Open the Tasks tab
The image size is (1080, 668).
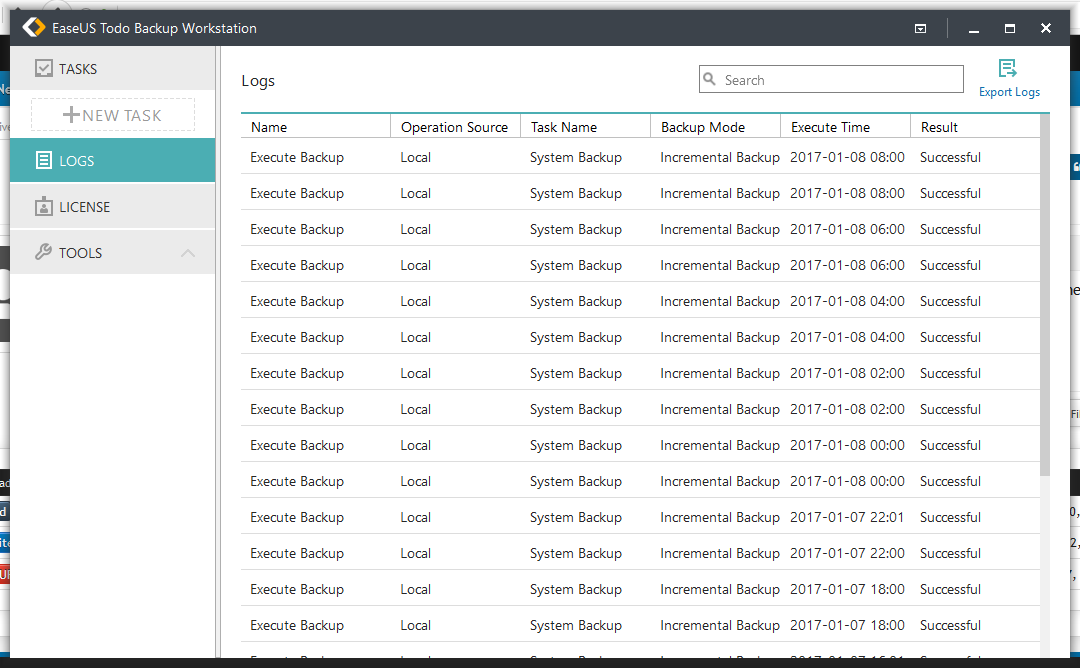112,69
